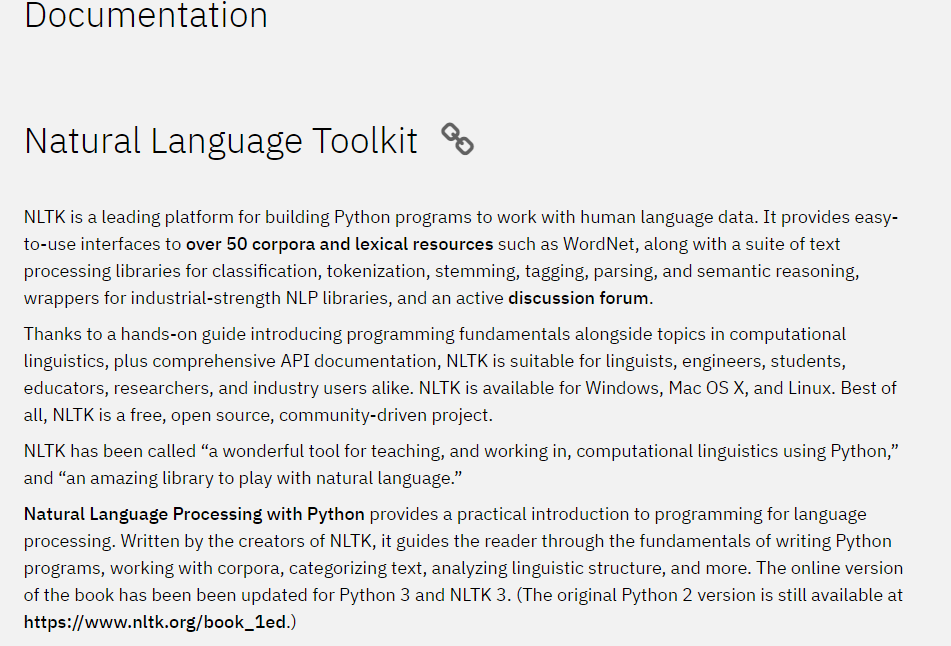The width and height of the screenshot is (951, 646).
Task: Click the phrase 'industrial-strength NLP libraries'
Action: tap(259, 298)
